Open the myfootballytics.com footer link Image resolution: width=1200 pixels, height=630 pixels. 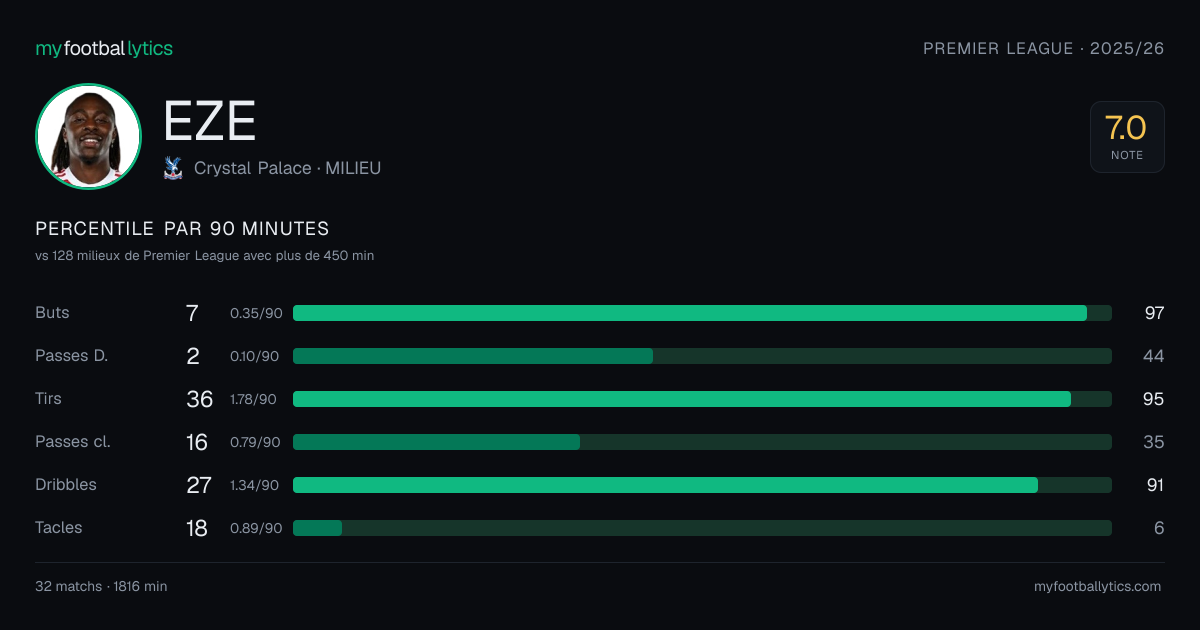(1098, 586)
